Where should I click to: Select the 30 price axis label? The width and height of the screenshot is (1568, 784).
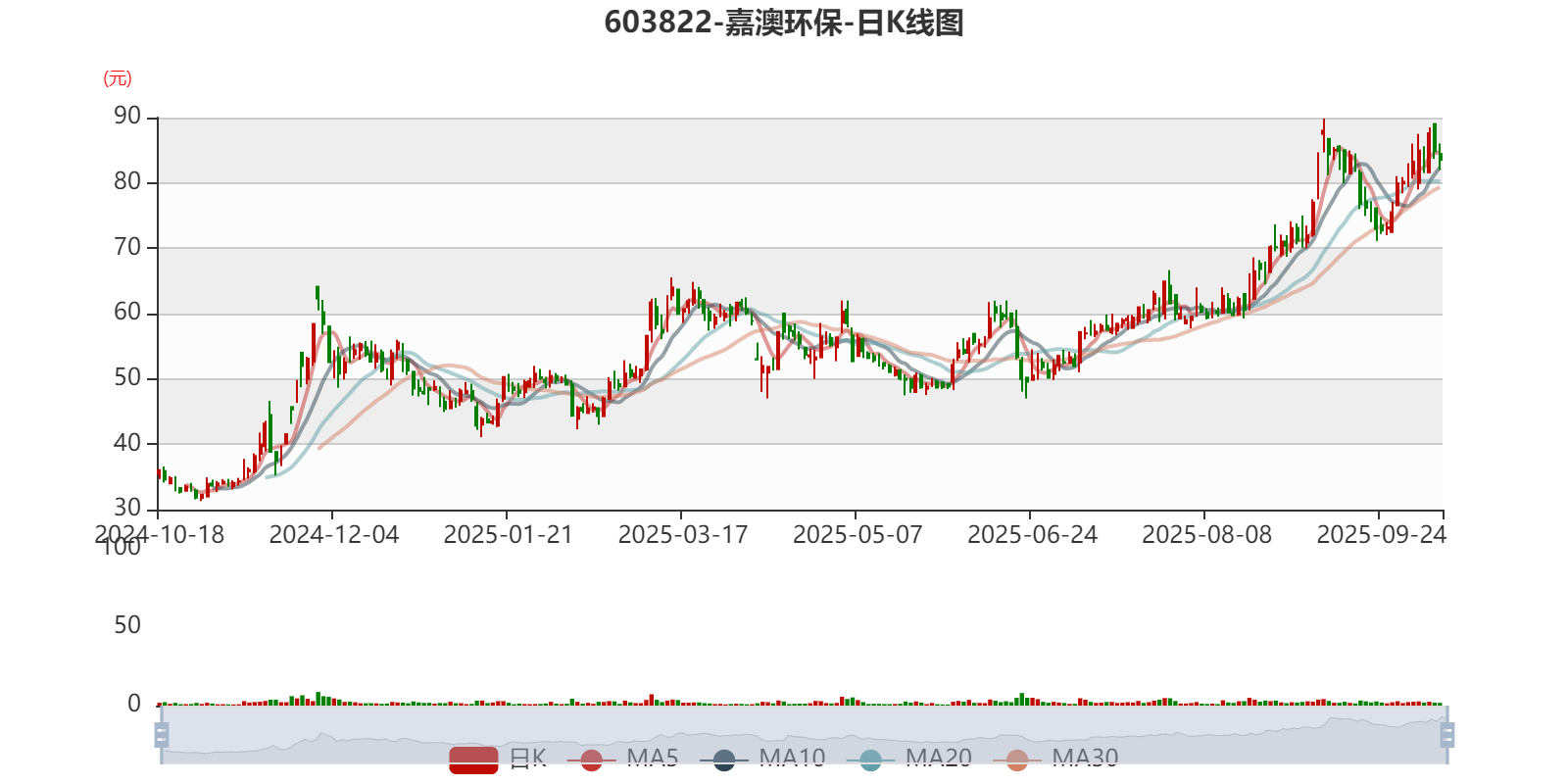(x=127, y=509)
